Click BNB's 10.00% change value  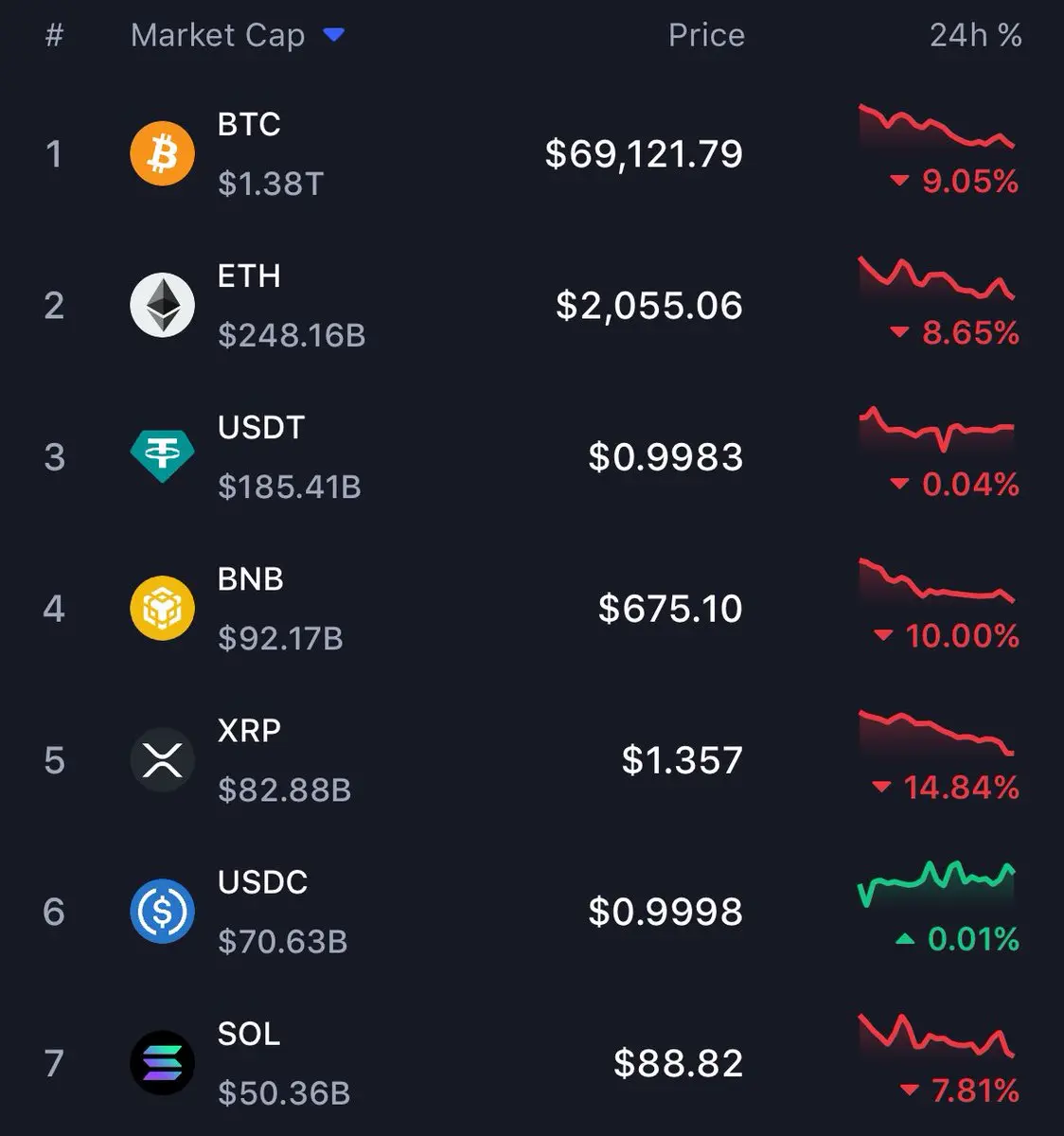coord(961,635)
